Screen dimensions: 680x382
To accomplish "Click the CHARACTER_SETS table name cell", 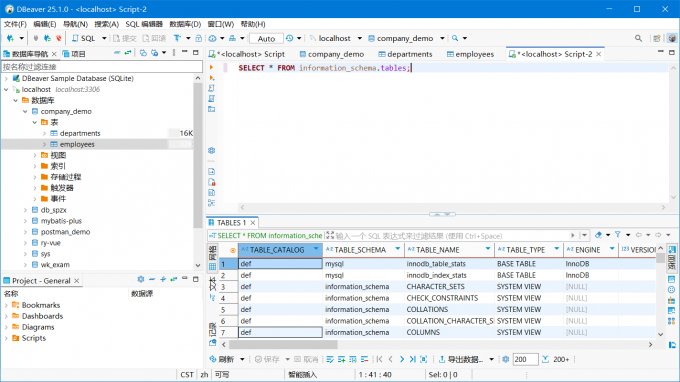I will click(449, 287).
